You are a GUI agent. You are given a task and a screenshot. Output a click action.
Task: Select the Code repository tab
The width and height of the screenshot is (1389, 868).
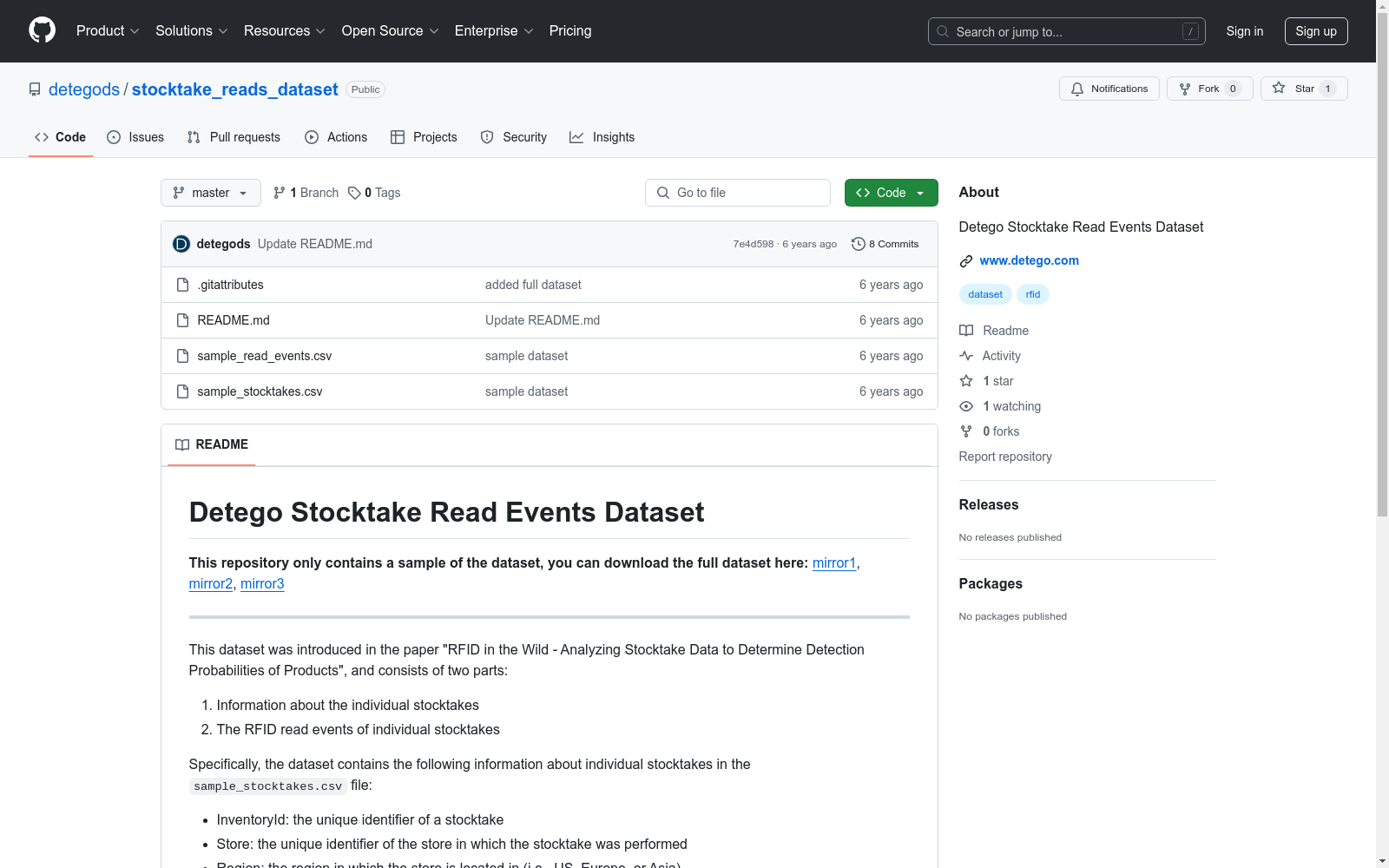coord(61,137)
